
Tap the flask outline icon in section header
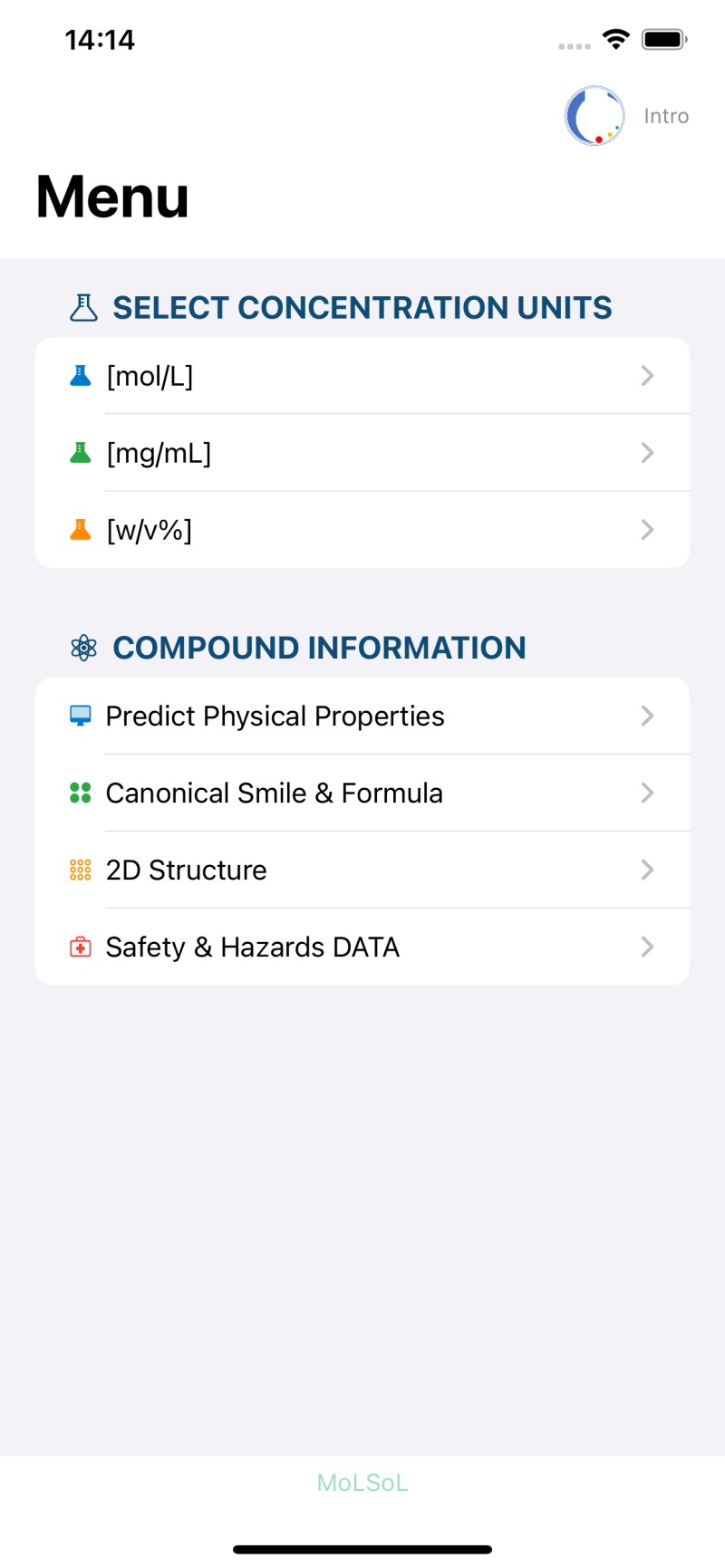coord(83,308)
